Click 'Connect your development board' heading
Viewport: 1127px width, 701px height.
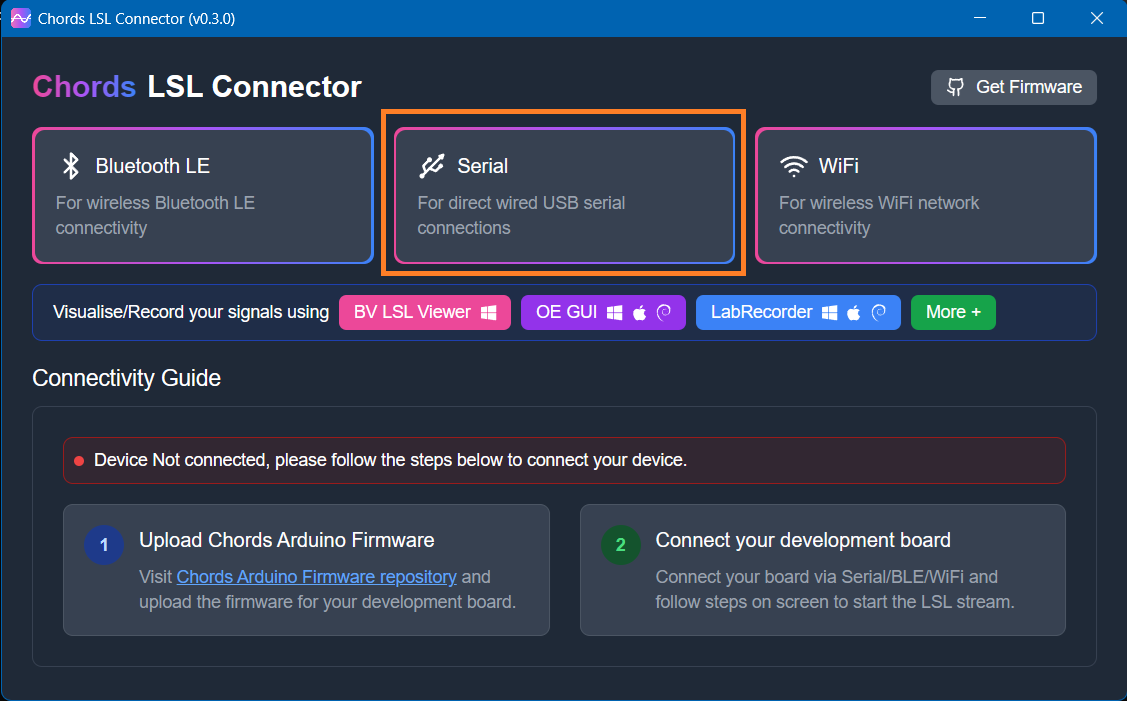(x=803, y=540)
